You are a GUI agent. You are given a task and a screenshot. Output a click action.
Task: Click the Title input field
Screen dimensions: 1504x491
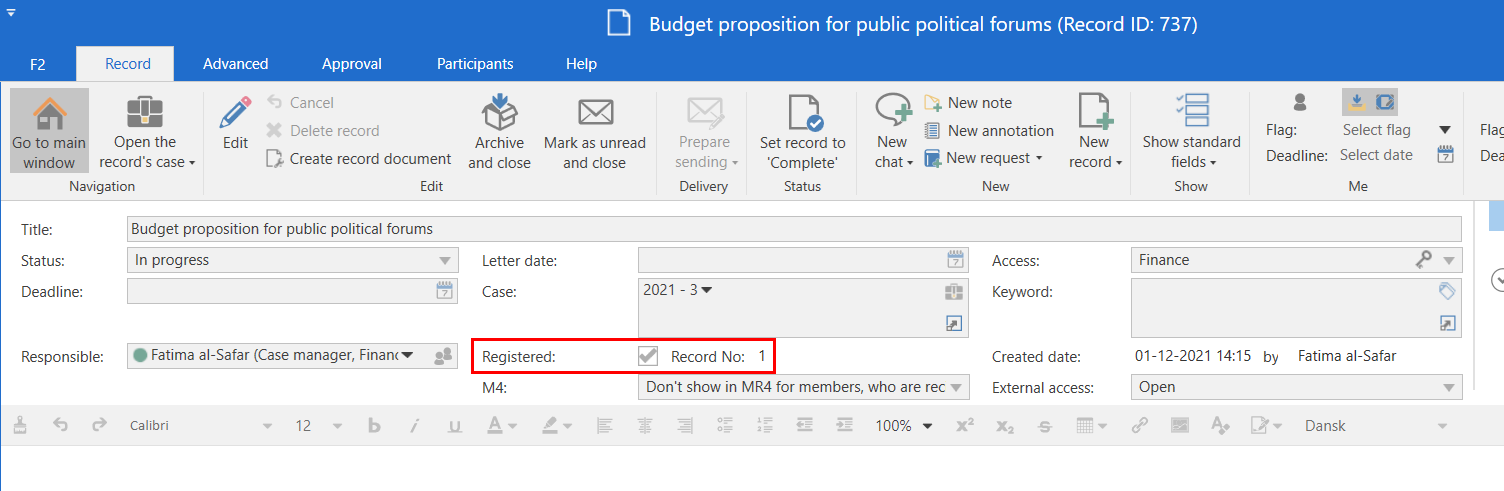(794, 229)
